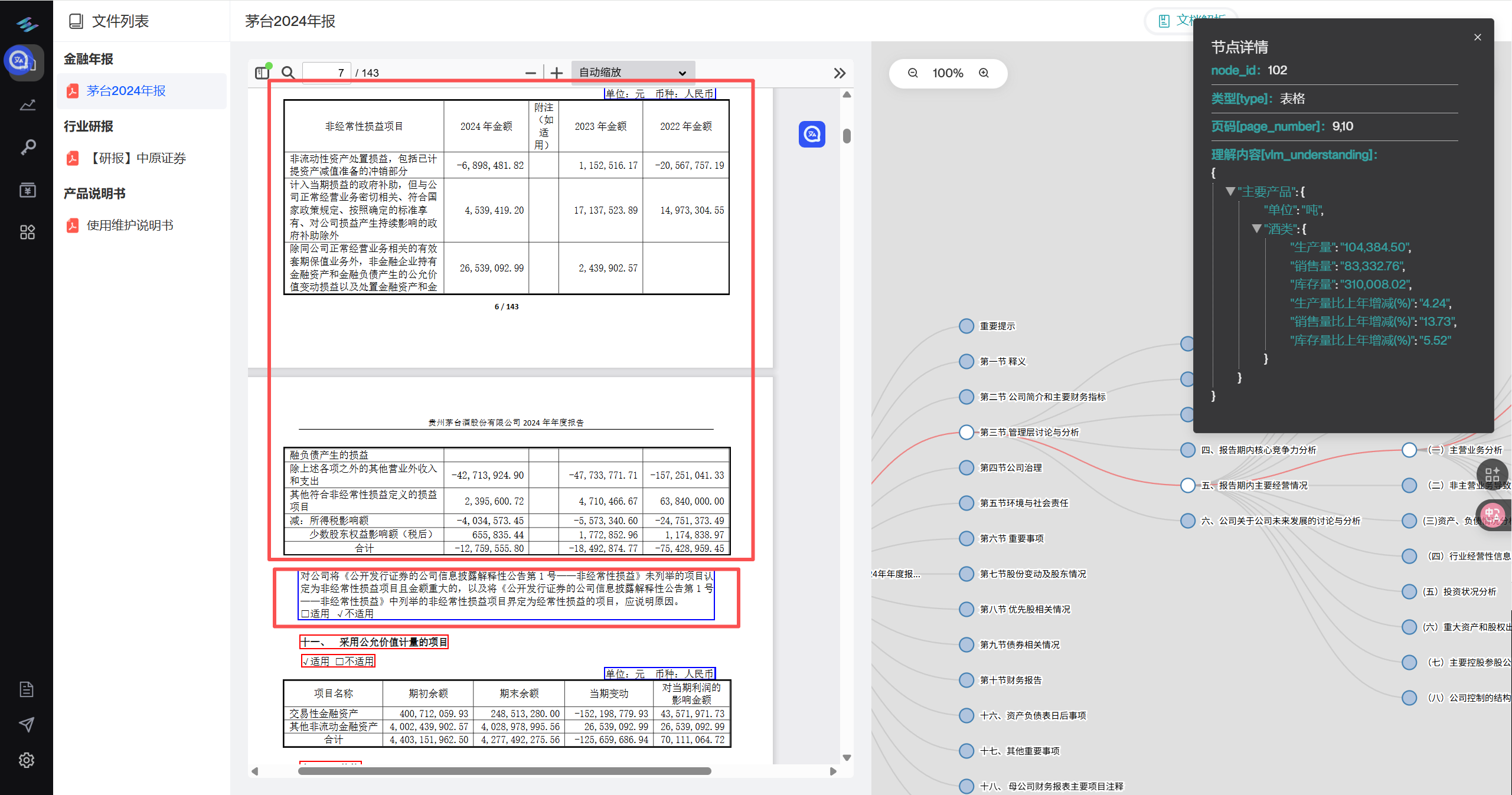The height and width of the screenshot is (795, 1512).
Task: Select the 第四节公司治理 node
Action: 966,467
